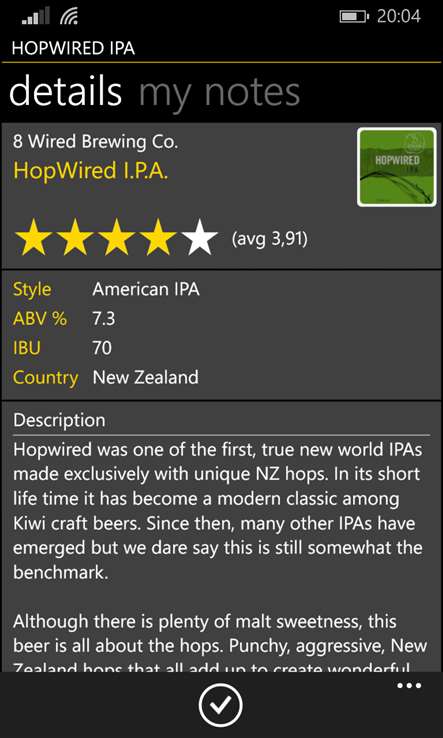This screenshot has width=443, height=738.
Task: Tap the 8 Wired Brewing Co. brewery name
Action: pos(96,142)
